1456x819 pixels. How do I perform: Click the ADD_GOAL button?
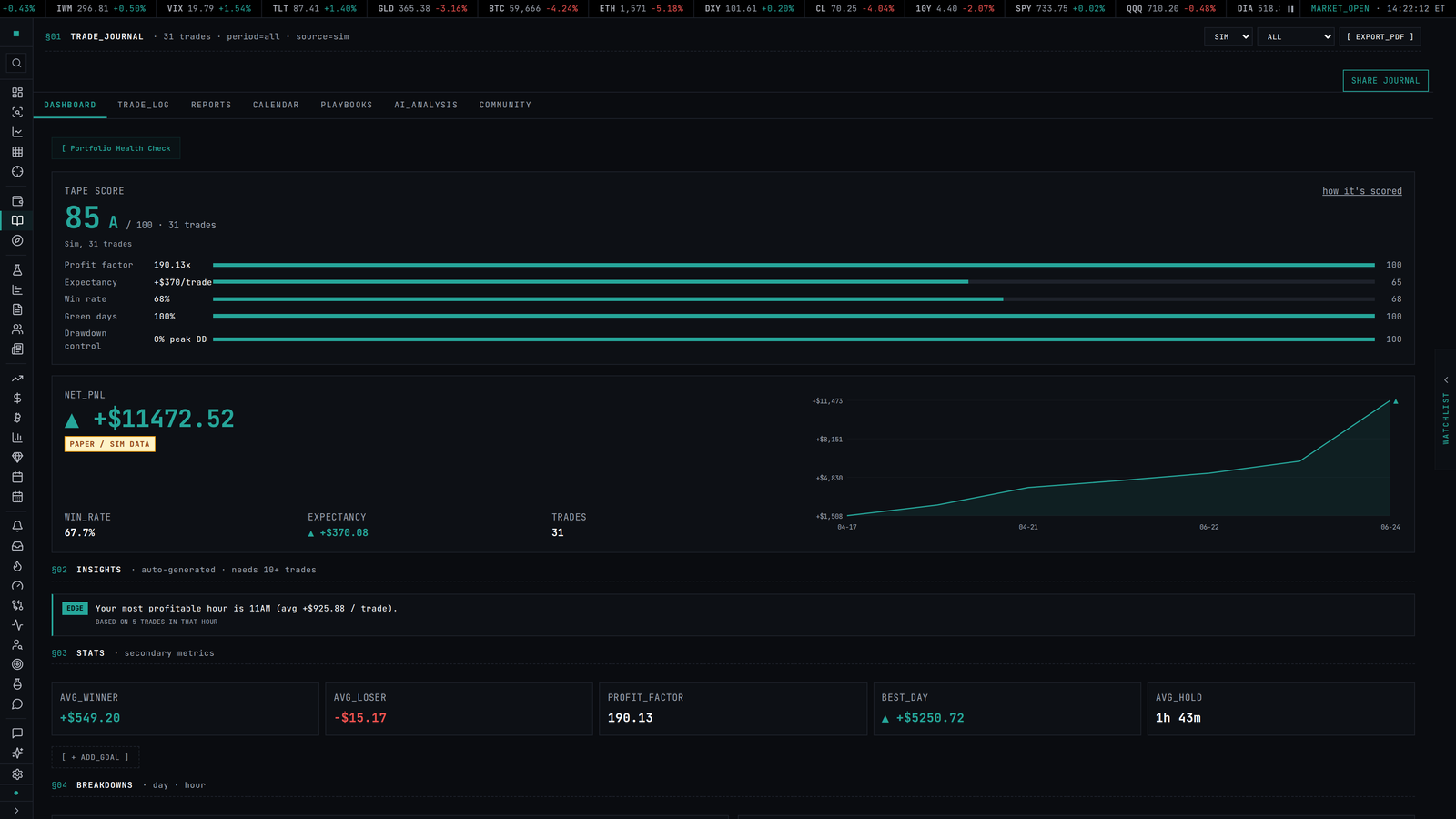(x=96, y=757)
